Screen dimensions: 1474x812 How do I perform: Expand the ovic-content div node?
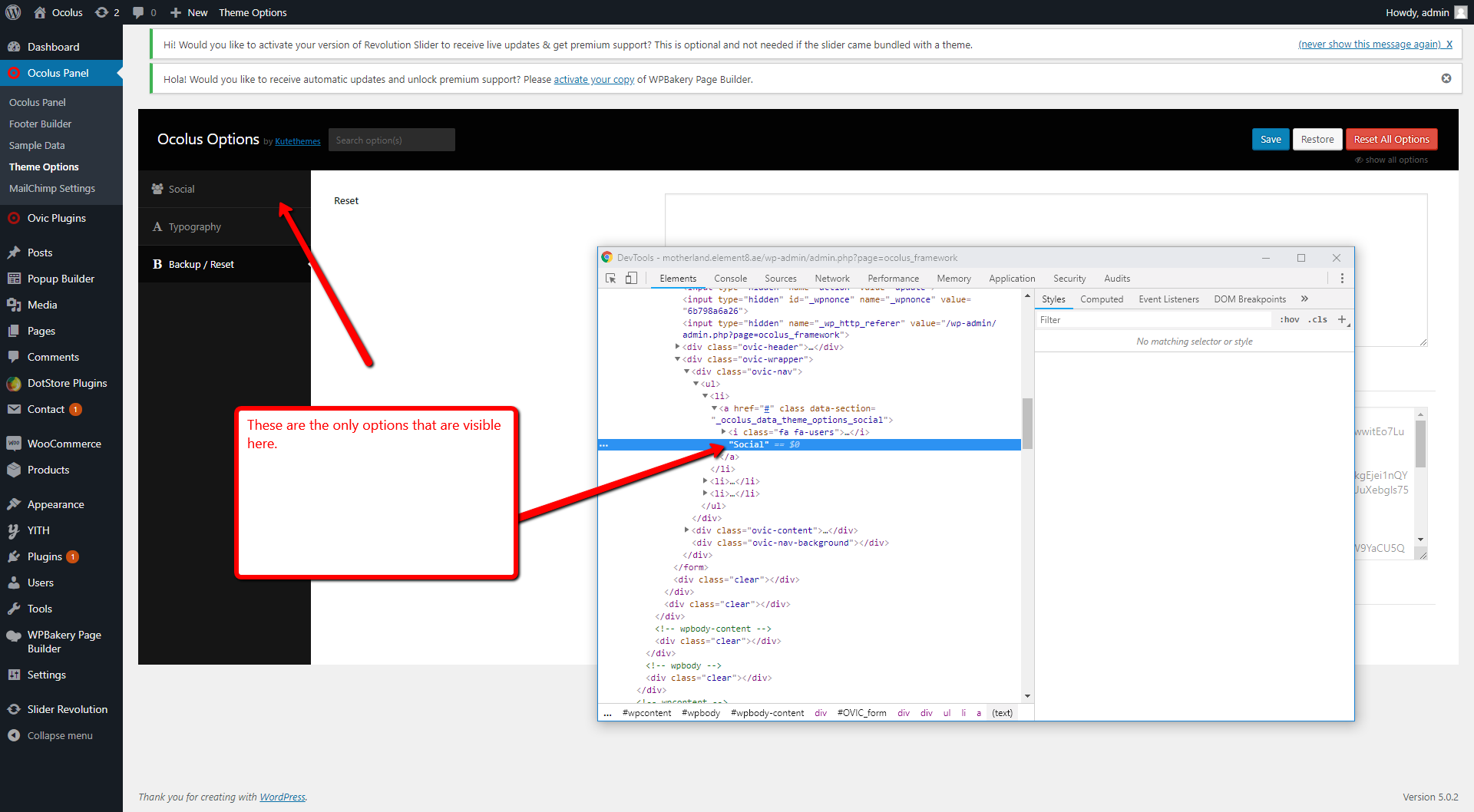click(686, 530)
